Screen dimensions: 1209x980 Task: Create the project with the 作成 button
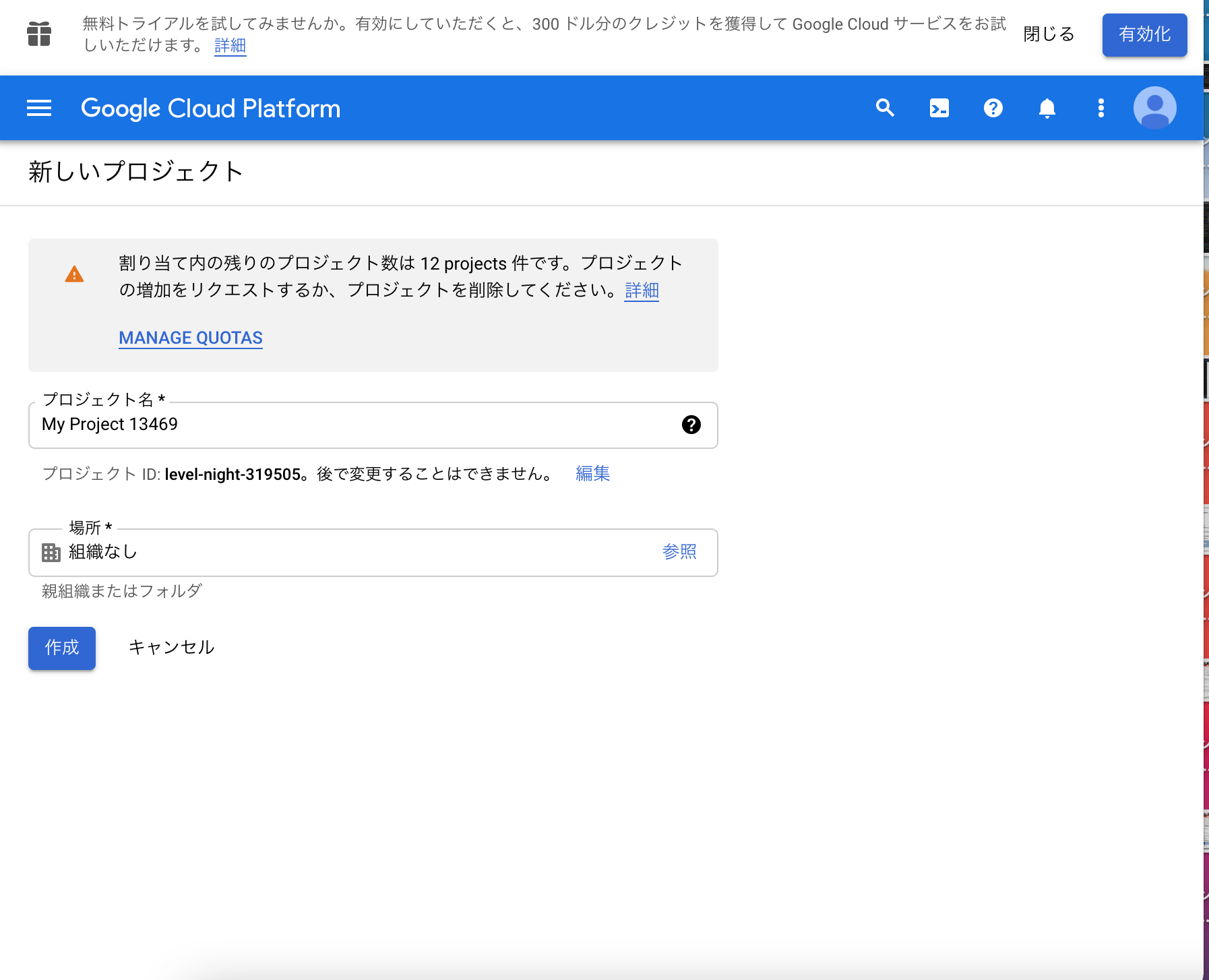[61, 648]
